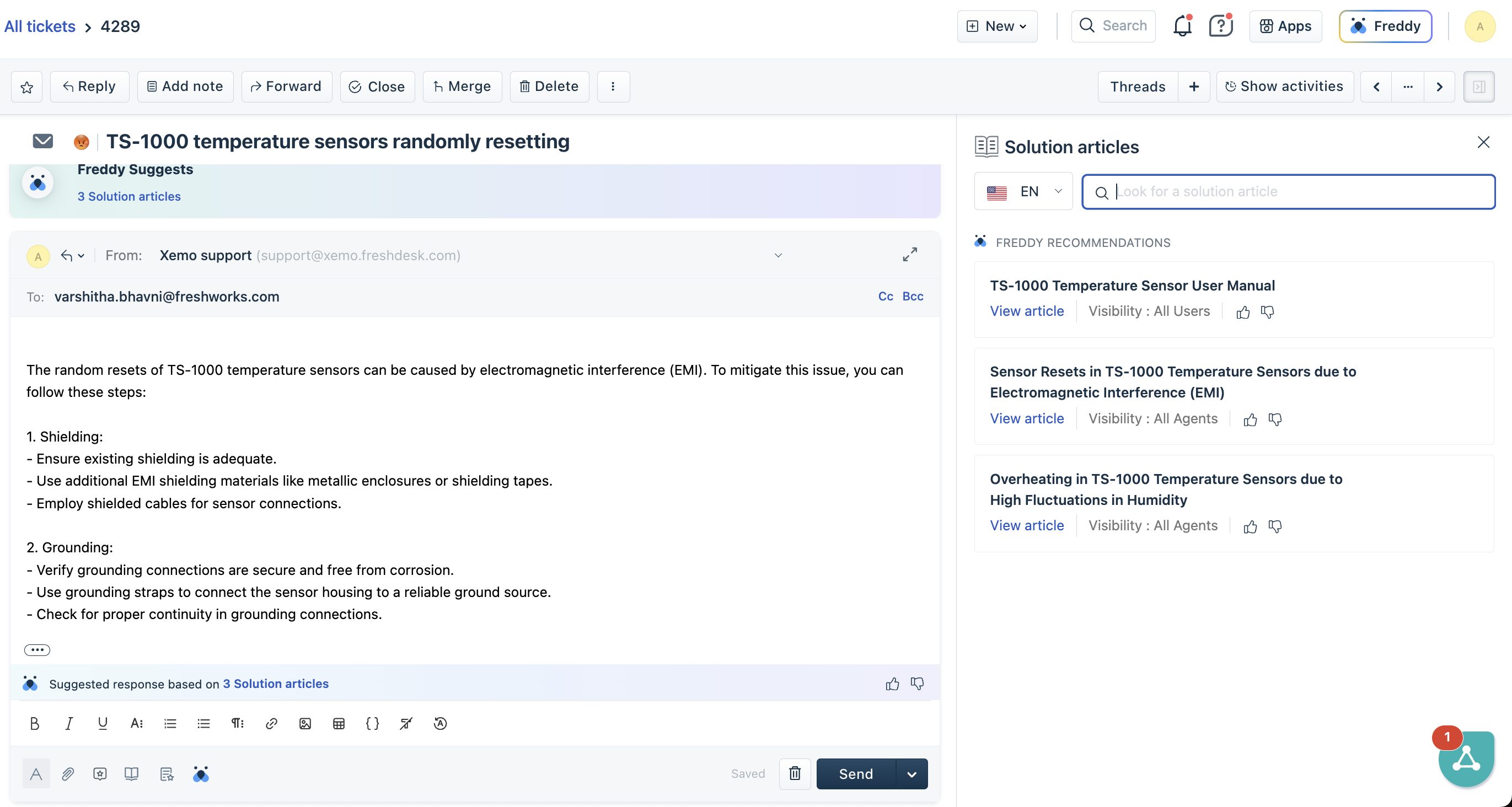Select Forward in the ticket toolbar

[x=286, y=87]
